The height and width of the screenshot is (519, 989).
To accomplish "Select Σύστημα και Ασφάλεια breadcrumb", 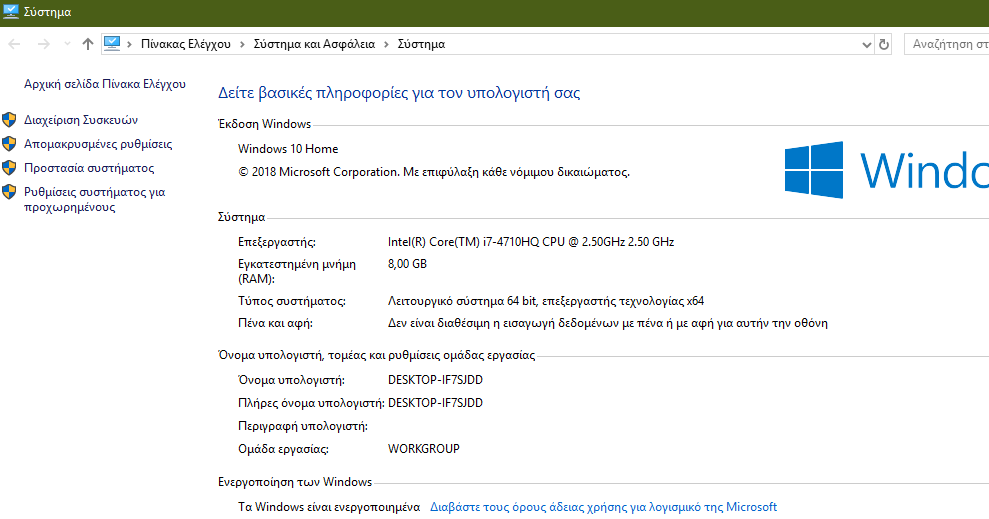I will pos(314,44).
